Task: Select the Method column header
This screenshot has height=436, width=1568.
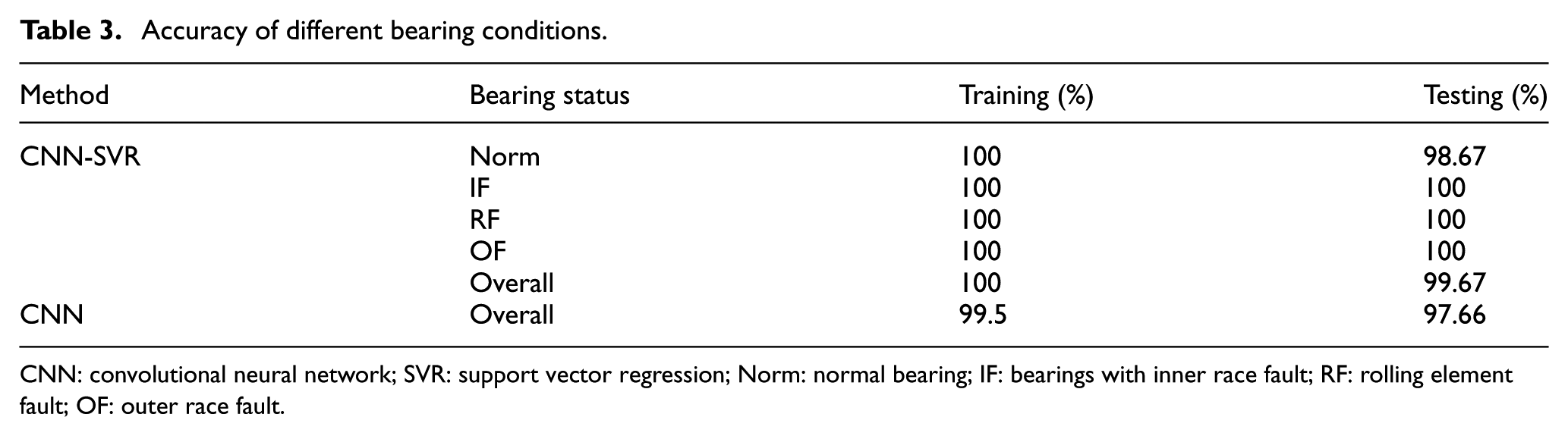Action: pos(65,96)
